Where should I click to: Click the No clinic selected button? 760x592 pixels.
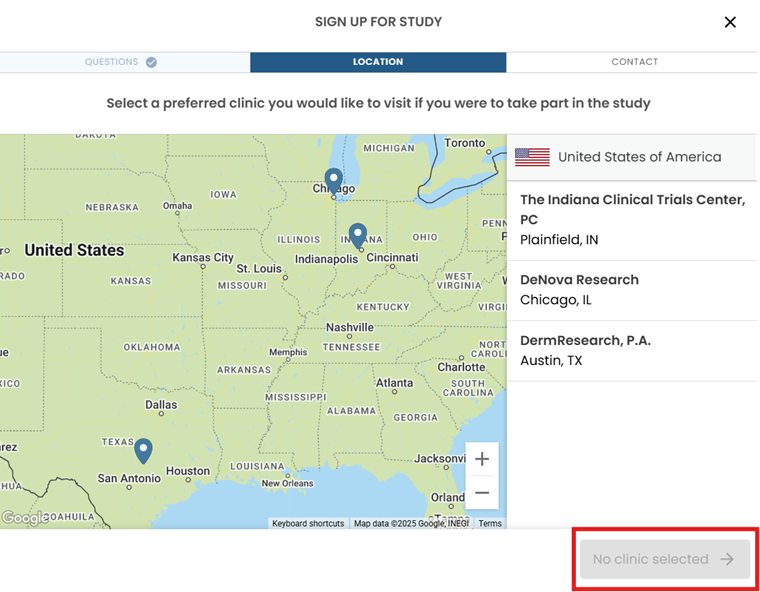pyautogui.click(x=665, y=559)
